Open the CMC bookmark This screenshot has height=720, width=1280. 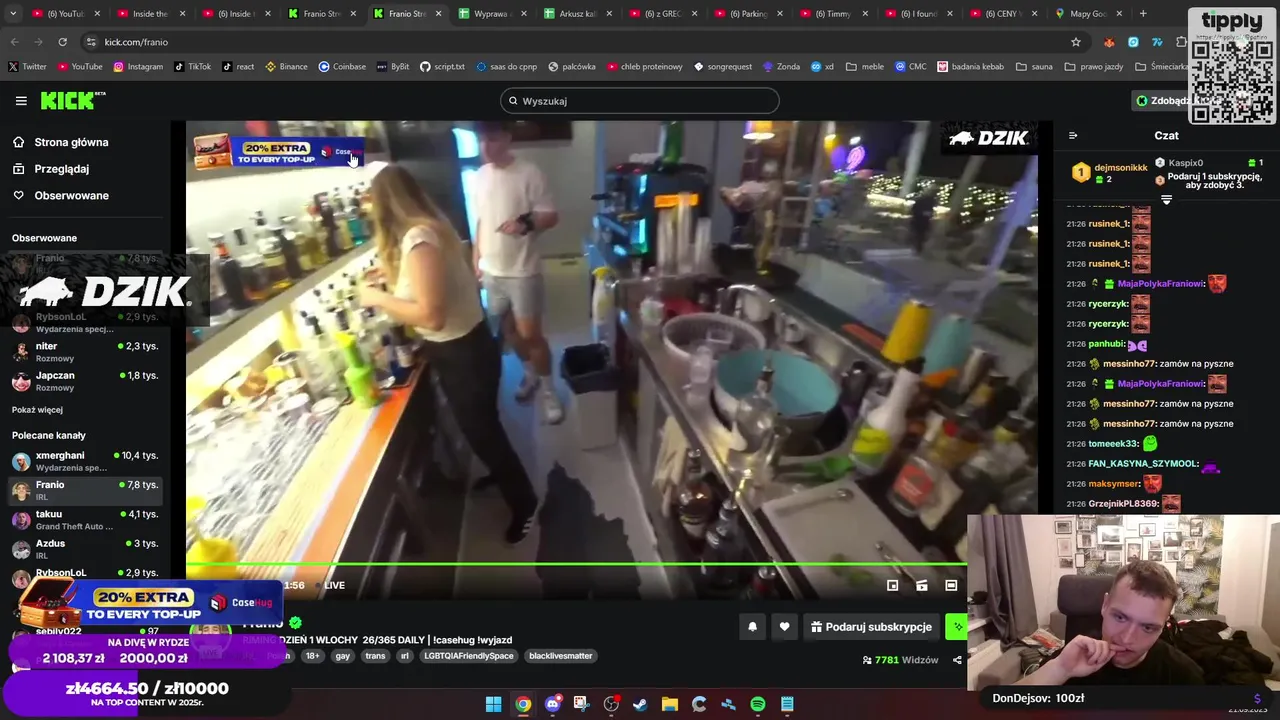click(x=911, y=67)
